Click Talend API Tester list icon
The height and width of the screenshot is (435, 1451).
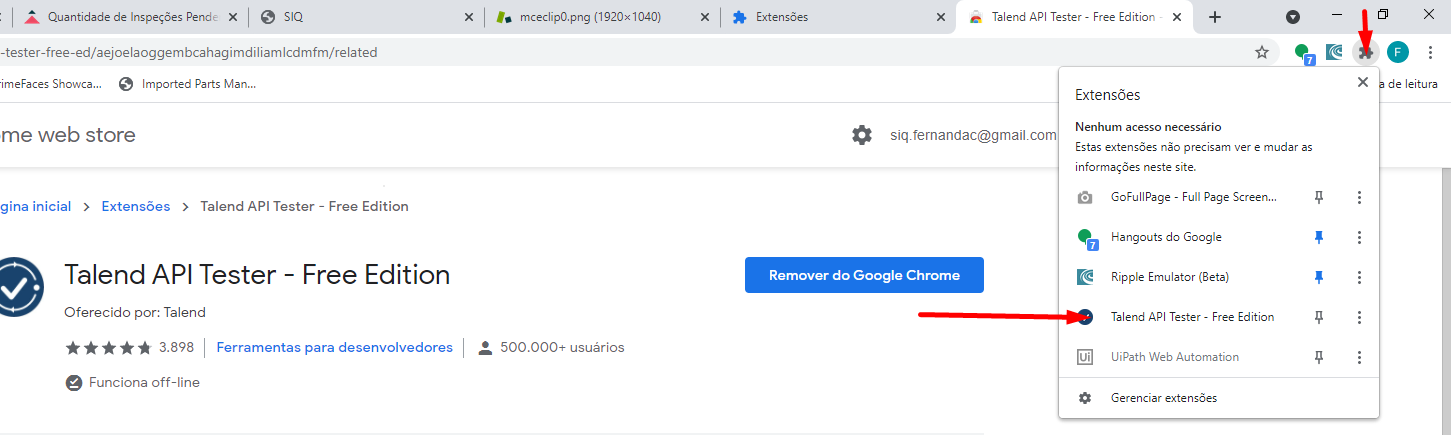[x=1086, y=317]
